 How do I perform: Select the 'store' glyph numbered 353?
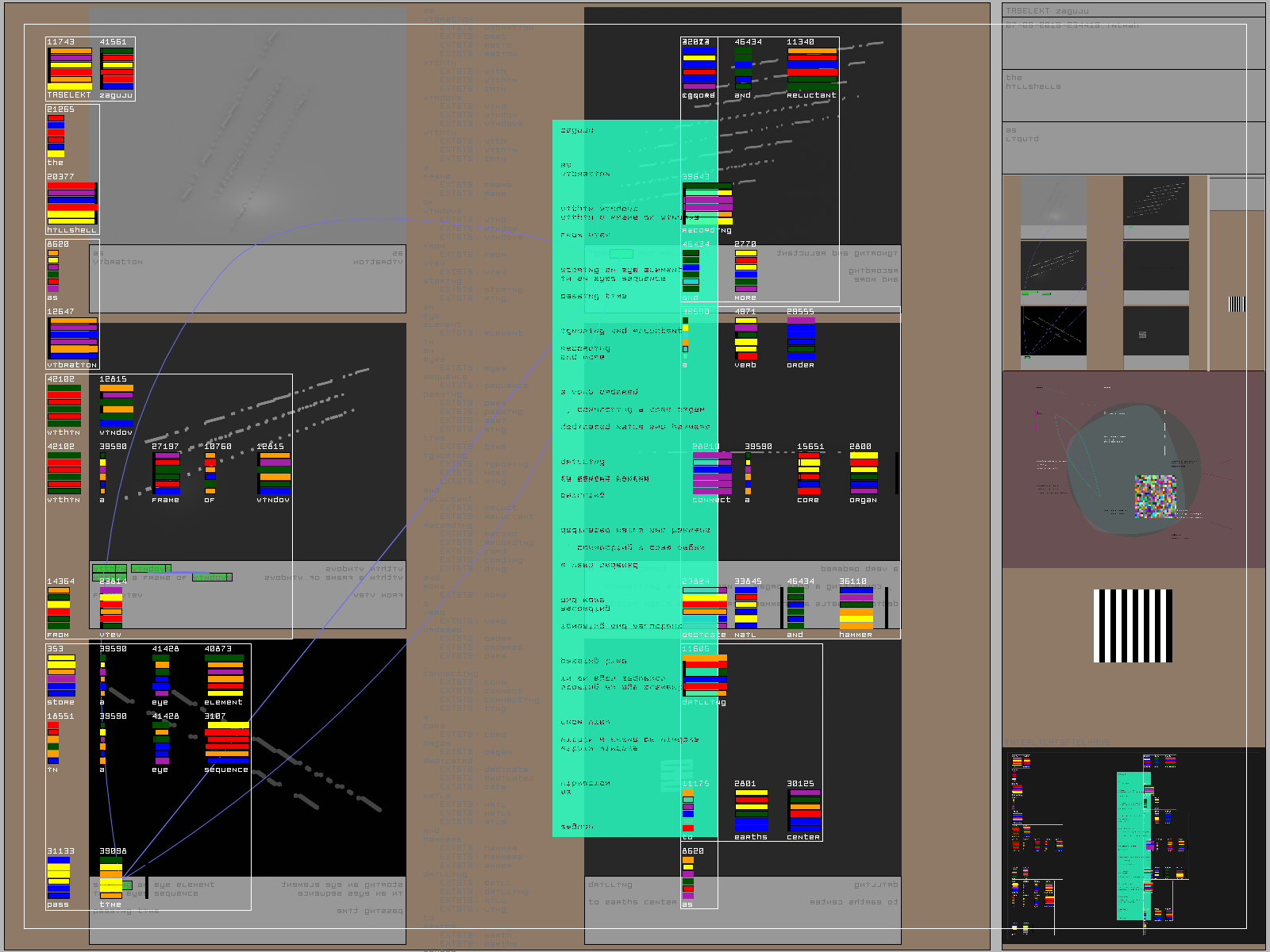click(61, 676)
